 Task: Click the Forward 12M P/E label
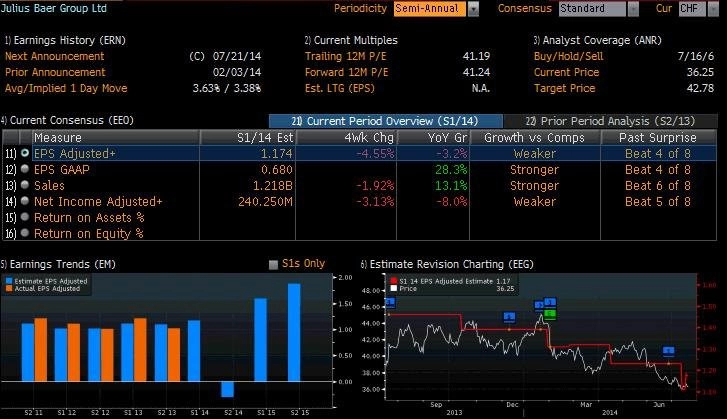click(x=346, y=72)
